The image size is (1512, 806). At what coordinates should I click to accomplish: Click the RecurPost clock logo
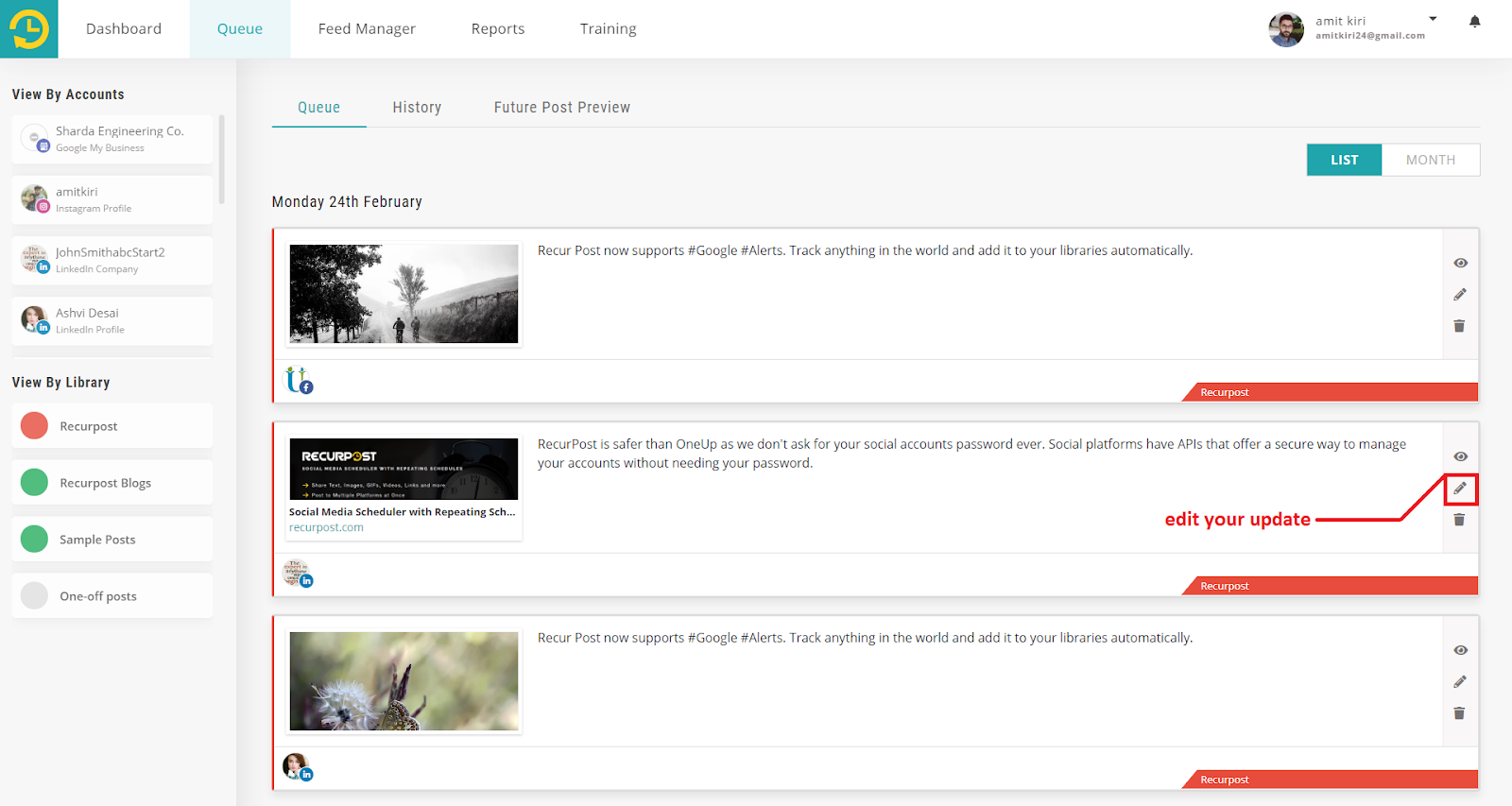(29, 29)
